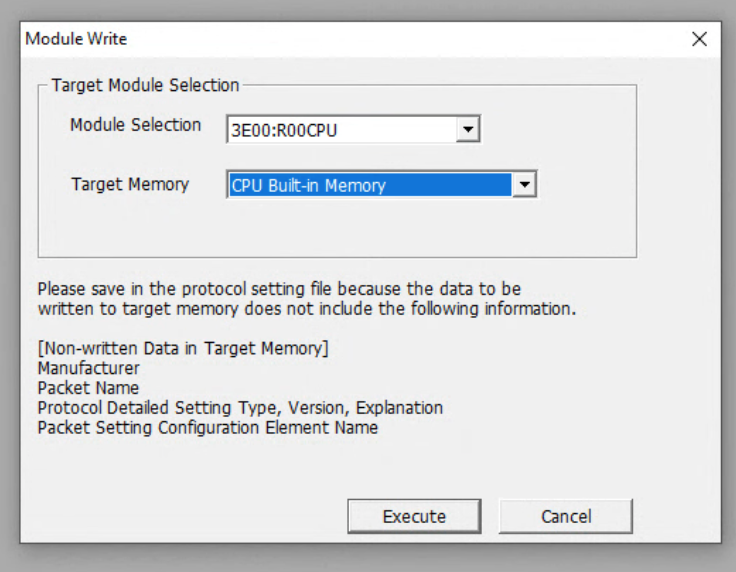736x572 pixels.
Task: Click the Packet Name text line
Action: click(88, 388)
